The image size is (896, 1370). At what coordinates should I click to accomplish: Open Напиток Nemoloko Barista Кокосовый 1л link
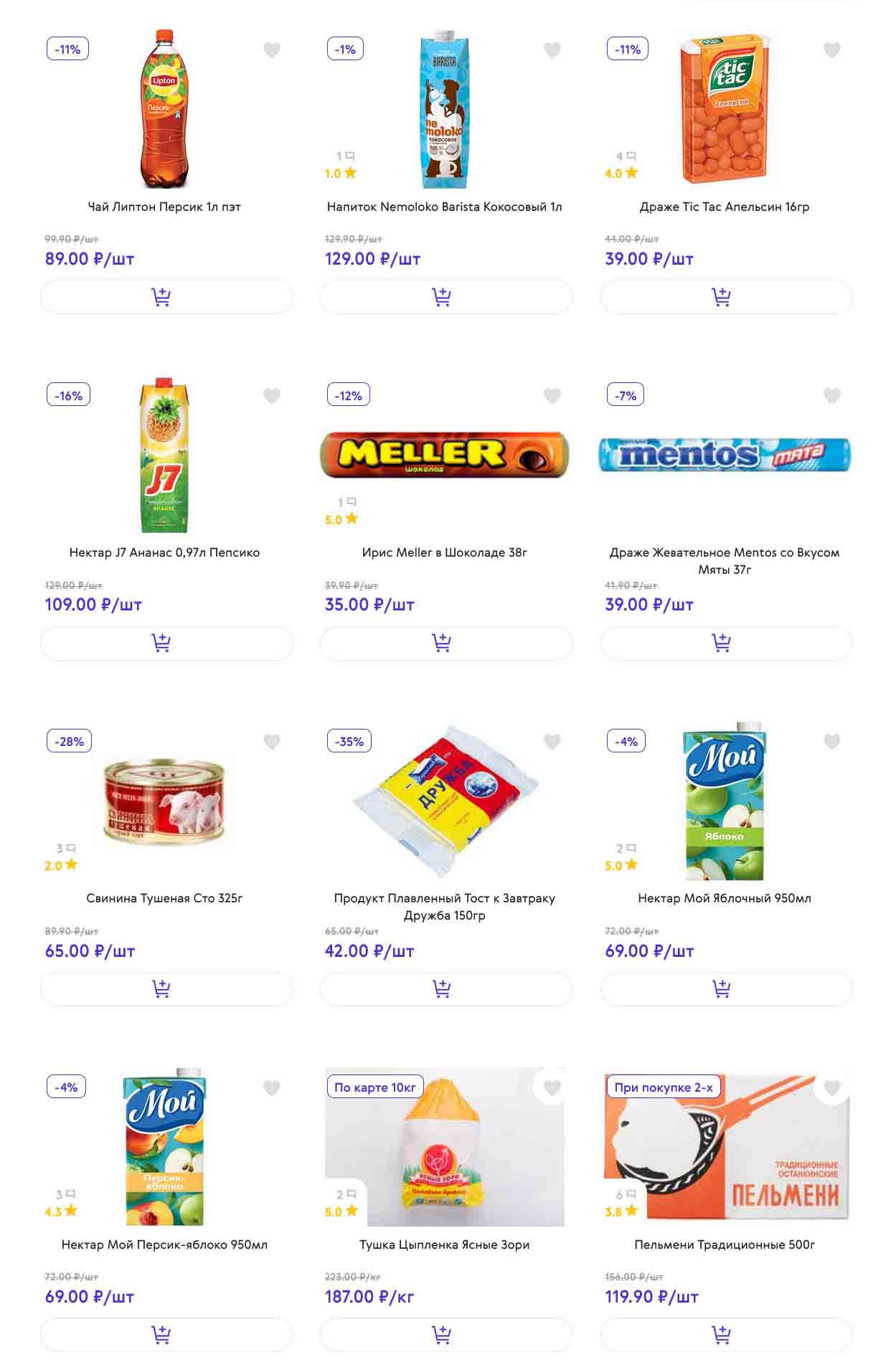tap(444, 207)
